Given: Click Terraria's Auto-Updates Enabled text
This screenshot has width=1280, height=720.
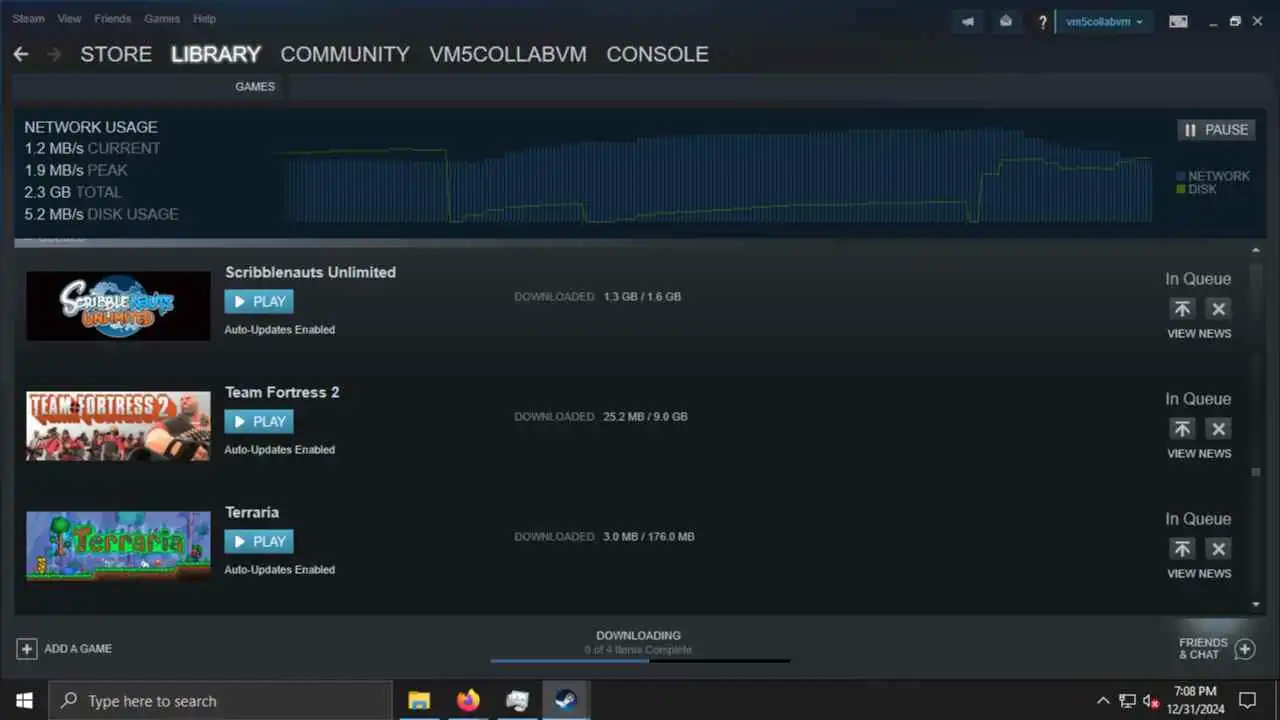Looking at the screenshot, I should tap(279, 570).
